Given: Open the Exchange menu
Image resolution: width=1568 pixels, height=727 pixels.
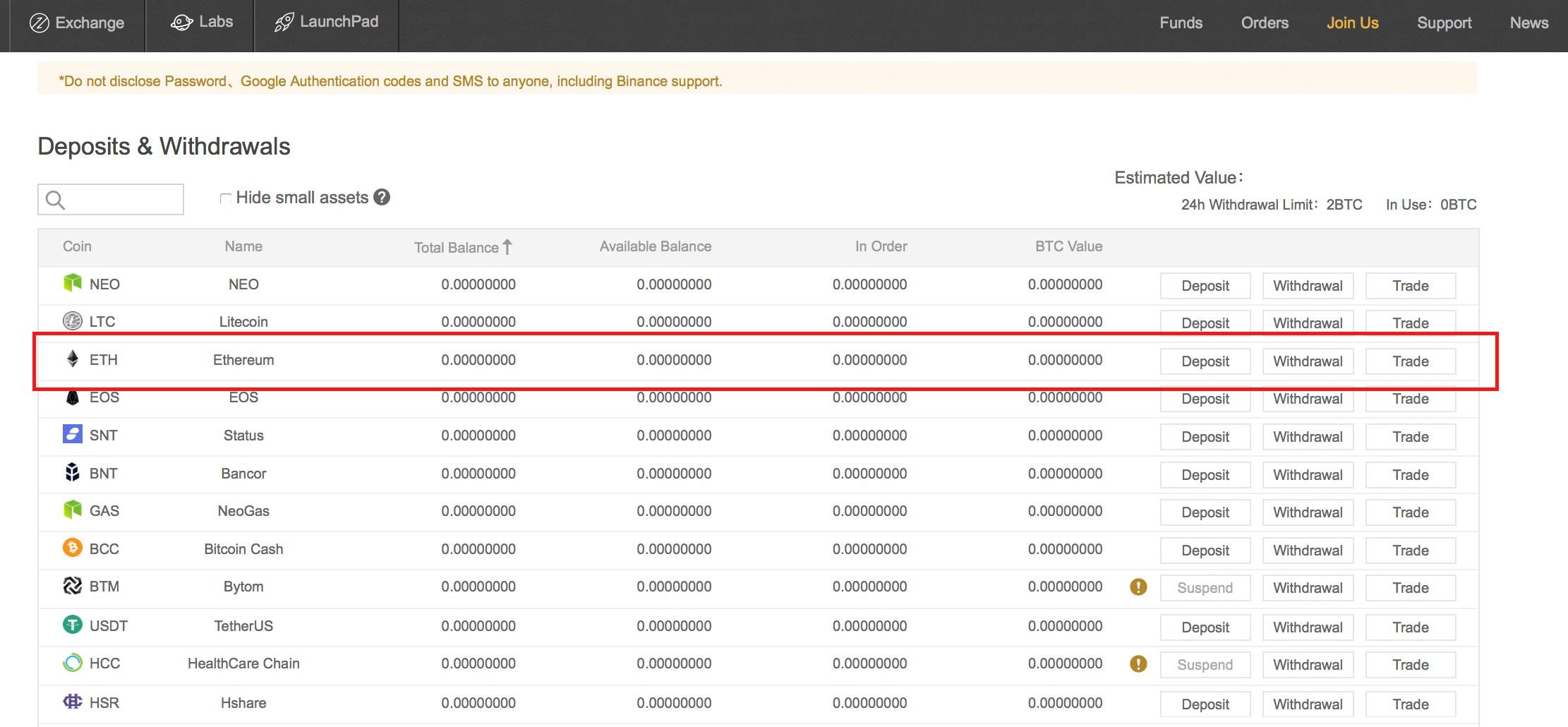Looking at the screenshot, I should 77,23.
